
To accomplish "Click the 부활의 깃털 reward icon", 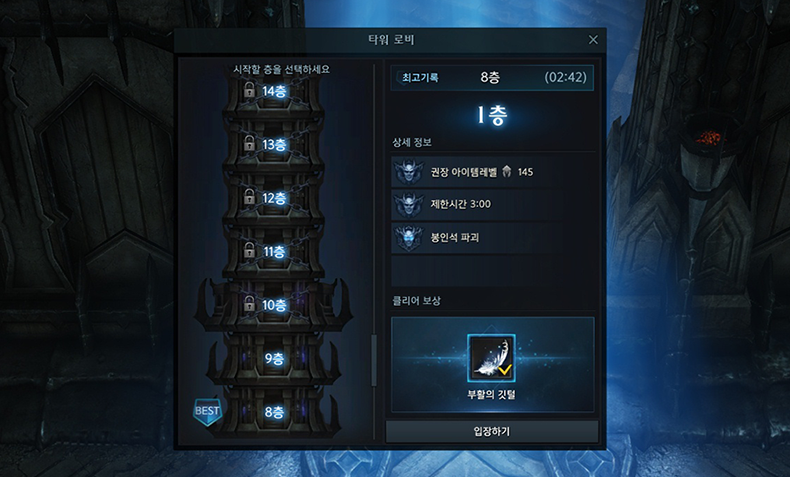I will pos(491,358).
